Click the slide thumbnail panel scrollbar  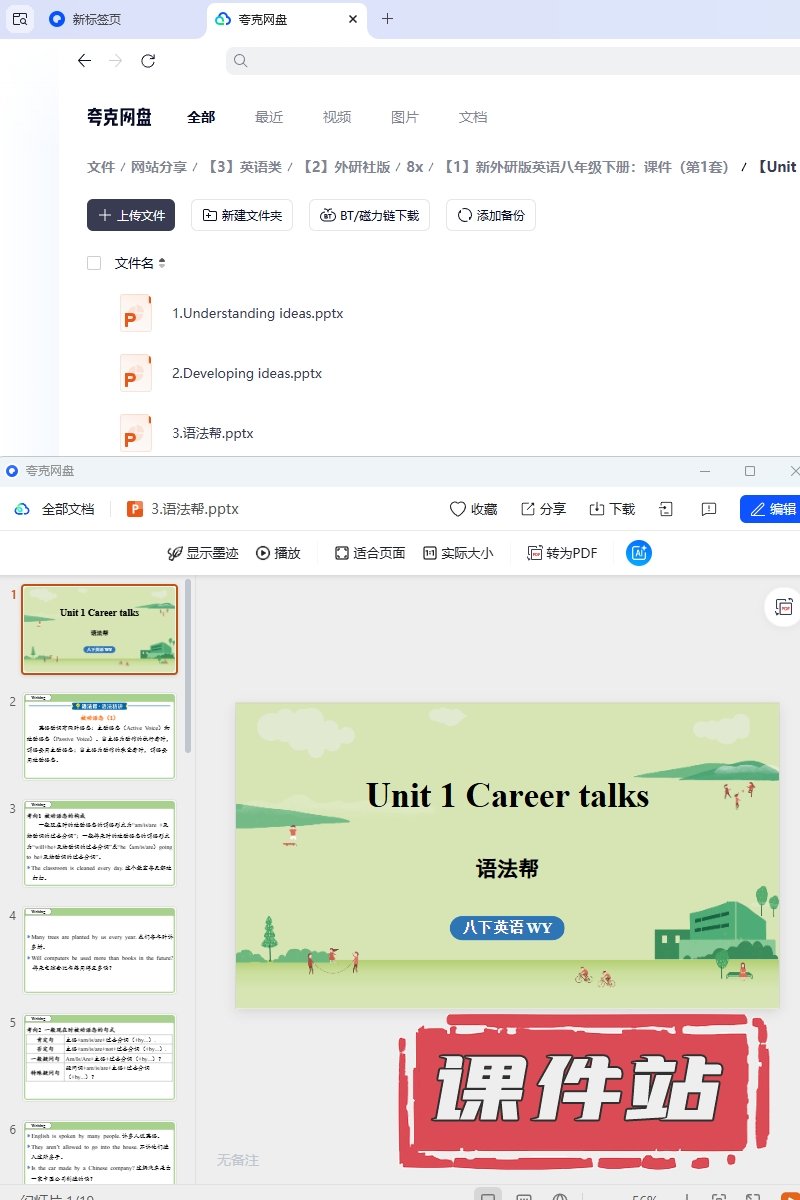coord(188,660)
